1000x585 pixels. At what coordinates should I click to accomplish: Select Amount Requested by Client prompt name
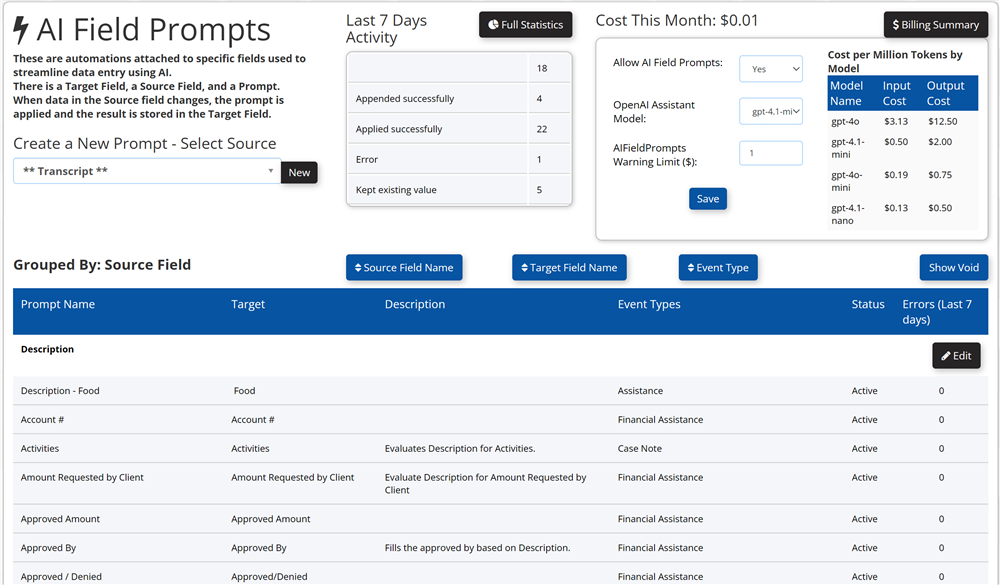82,477
